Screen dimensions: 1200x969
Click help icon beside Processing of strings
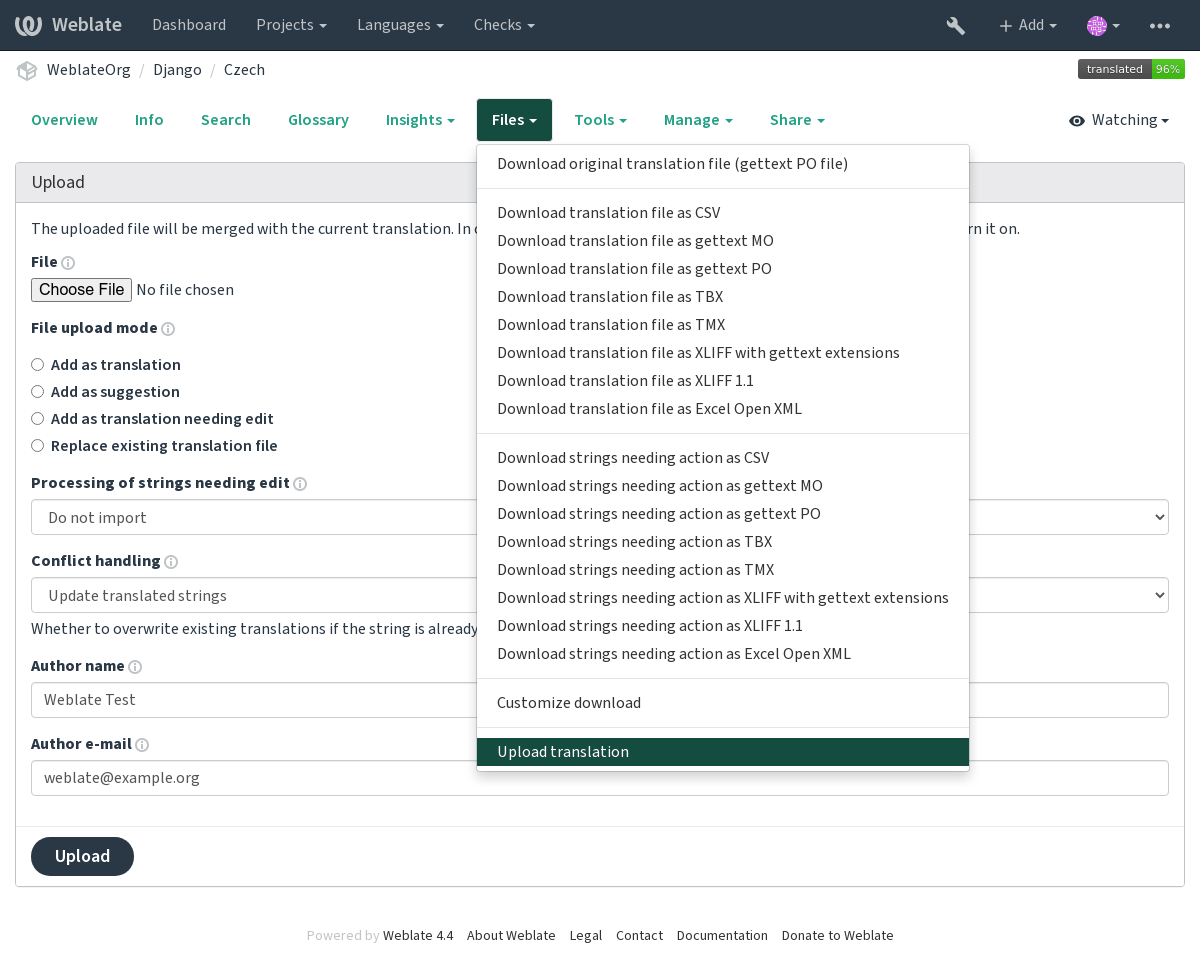(300, 484)
